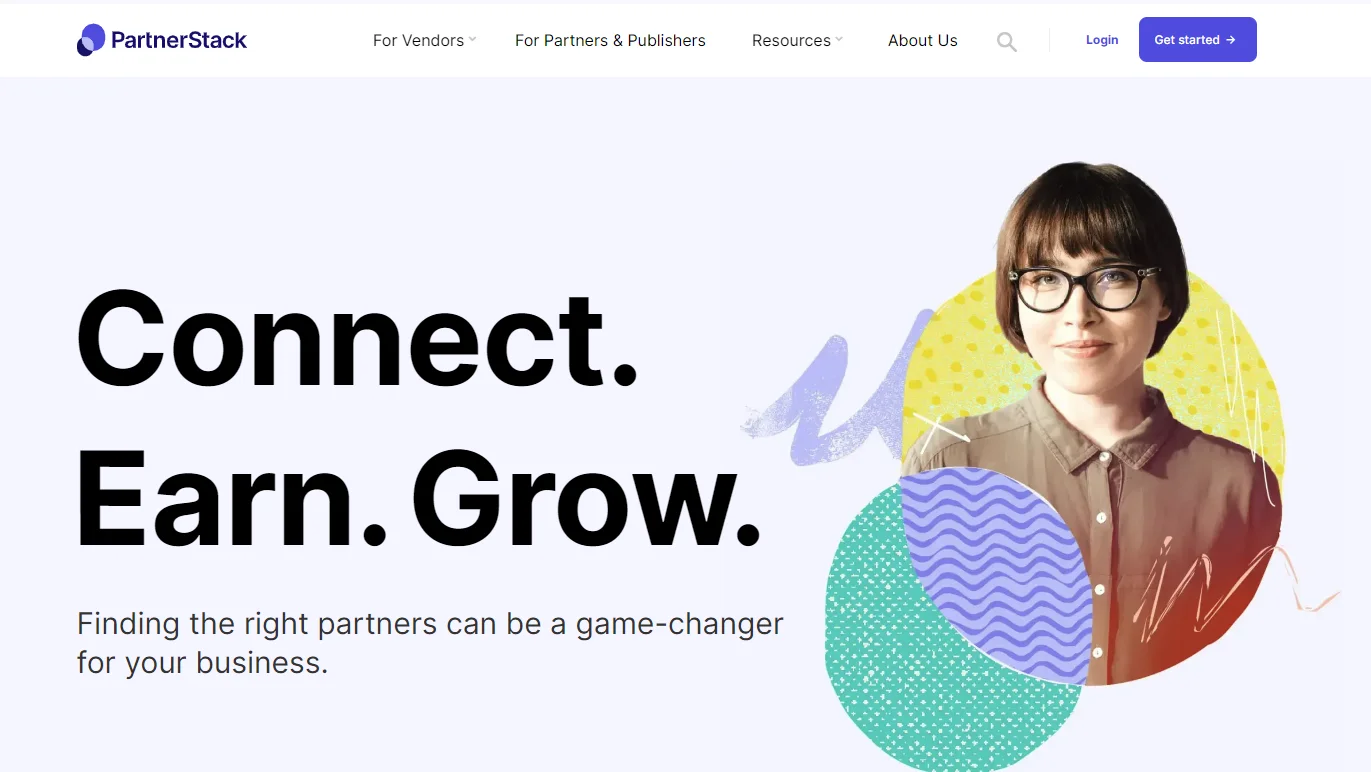Screen dimensions: 1371x772
Task: Open the search magnifier icon
Action: click(1007, 42)
